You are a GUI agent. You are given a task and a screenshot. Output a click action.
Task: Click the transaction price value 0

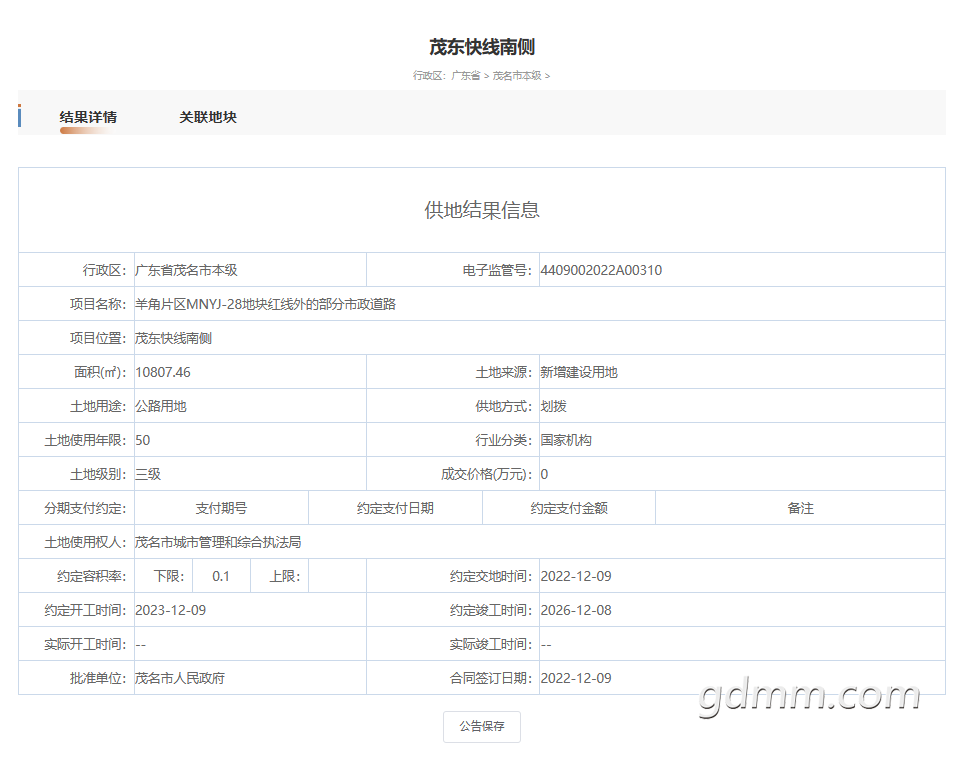pyautogui.click(x=544, y=474)
